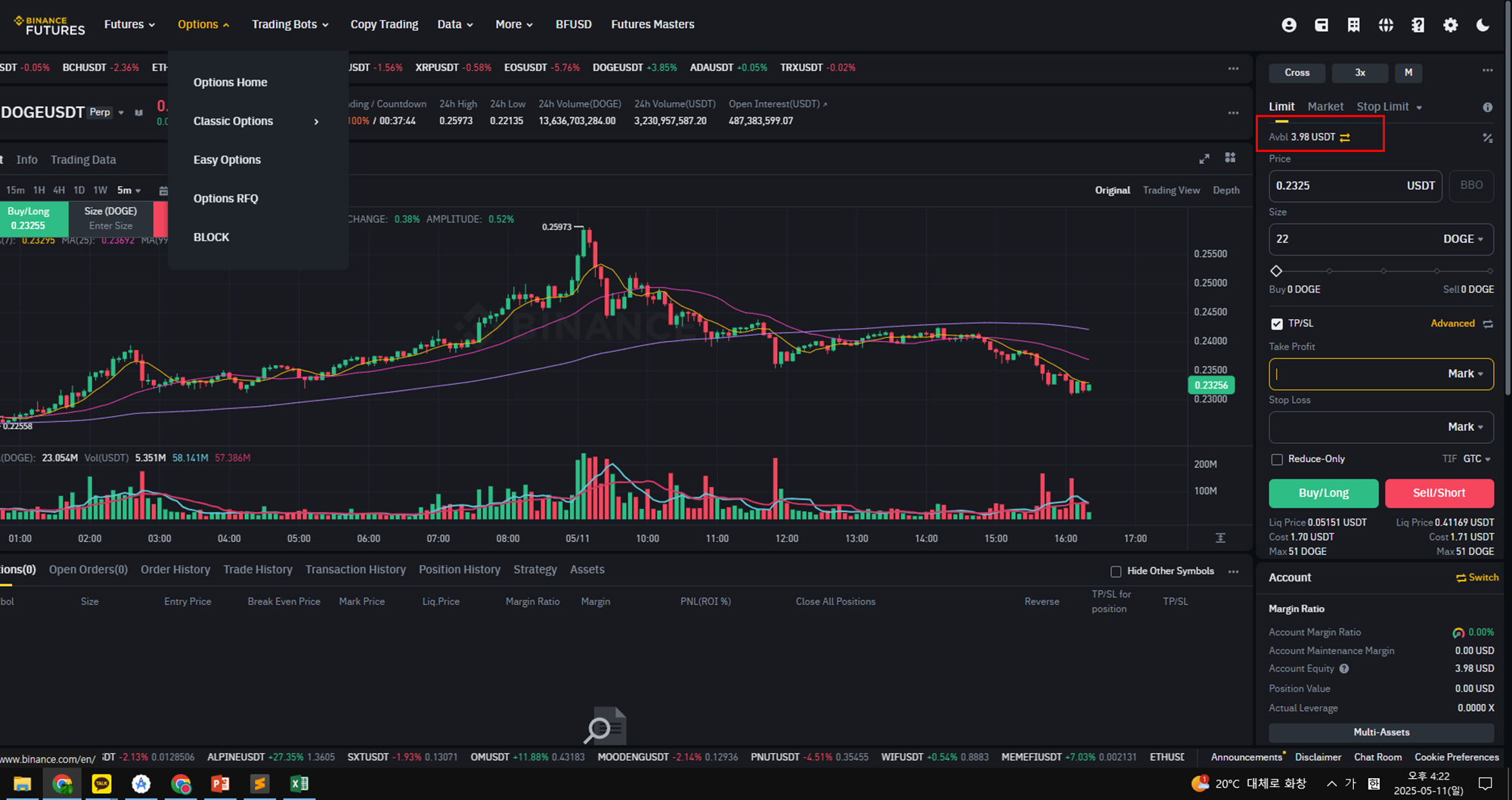
Task: Click the Account Equity help question icon
Action: tap(1344, 668)
